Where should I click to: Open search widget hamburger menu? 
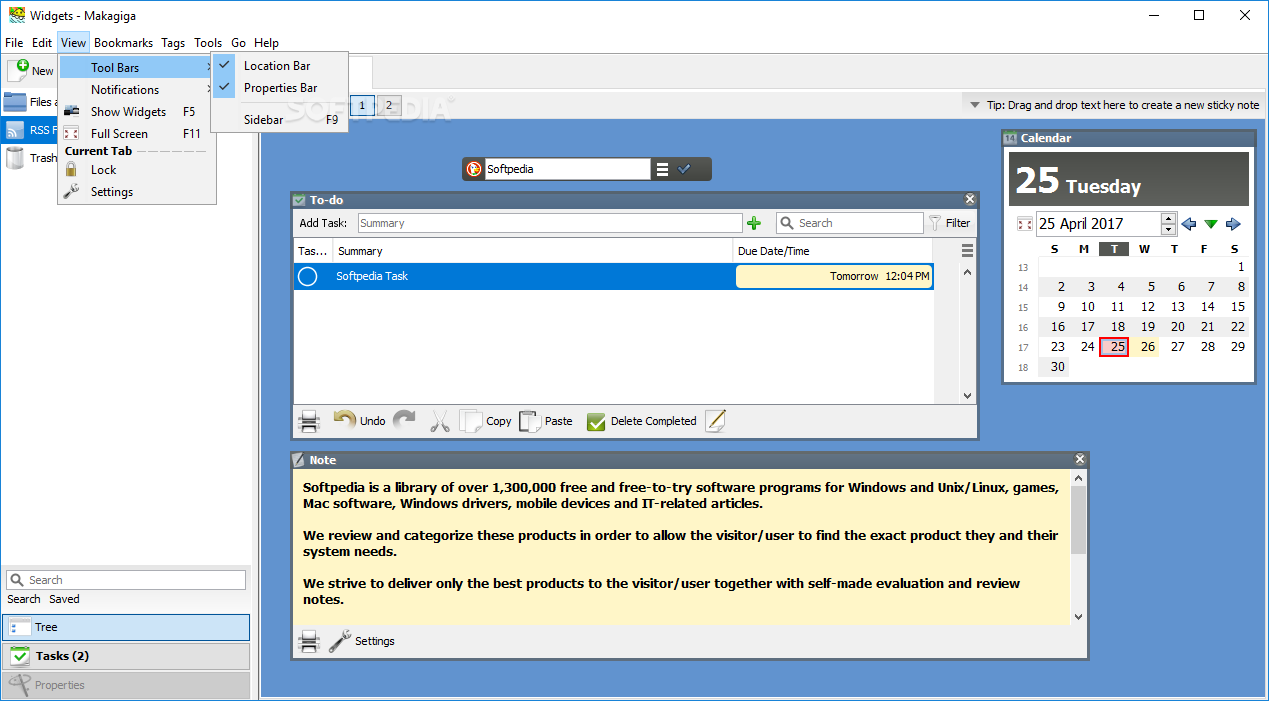pos(662,169)
